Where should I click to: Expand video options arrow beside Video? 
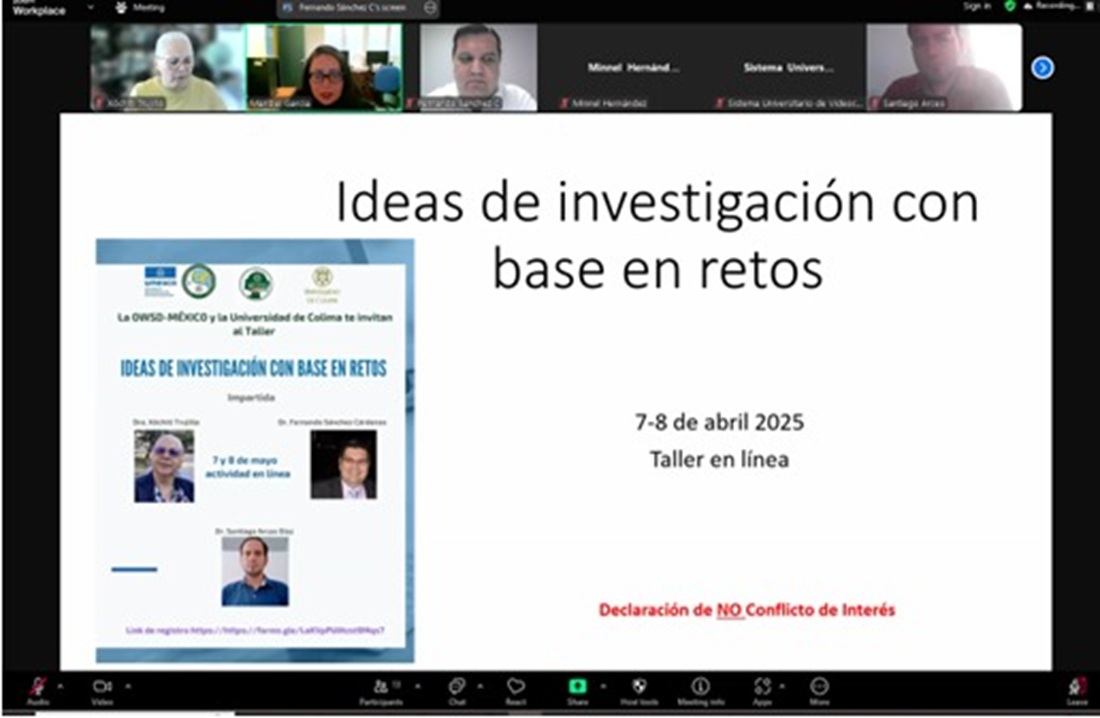point(128,686)
